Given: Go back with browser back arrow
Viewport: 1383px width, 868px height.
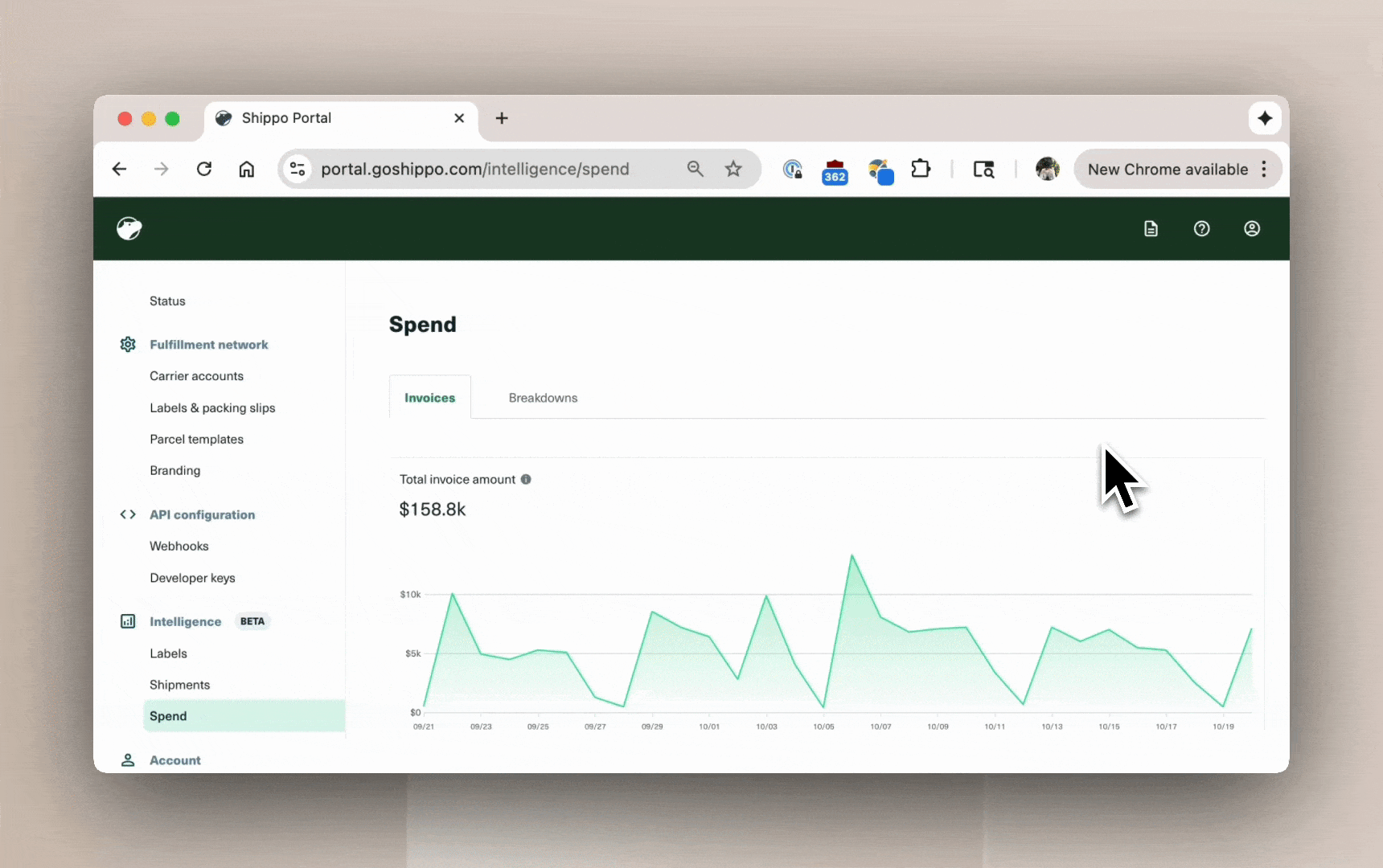Looking at the screenshot, I should click(119, 169).
